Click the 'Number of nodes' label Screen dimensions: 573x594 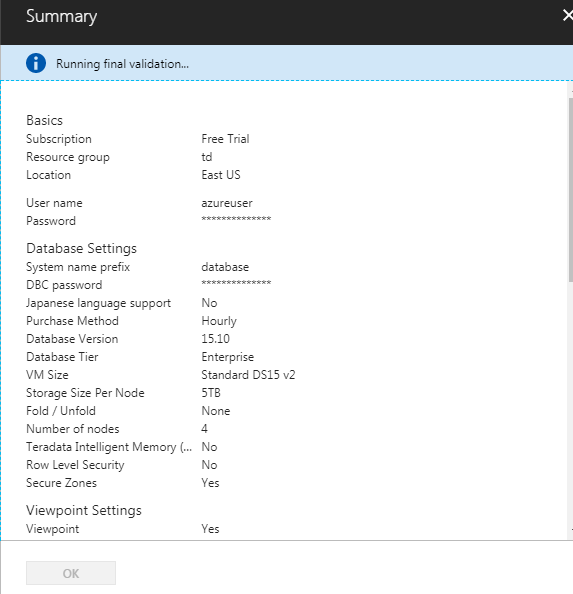(x=73, y=429)
